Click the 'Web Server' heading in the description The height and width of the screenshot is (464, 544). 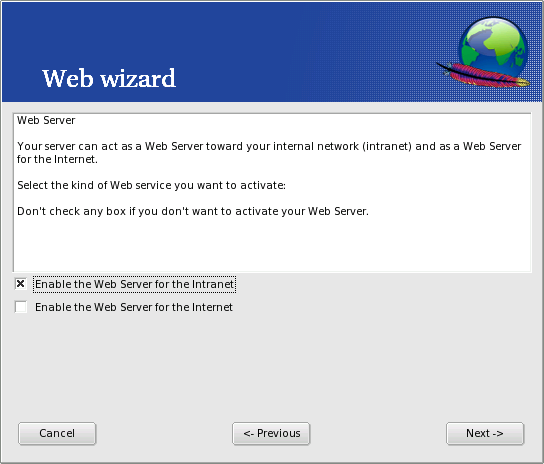coord(46,120)
